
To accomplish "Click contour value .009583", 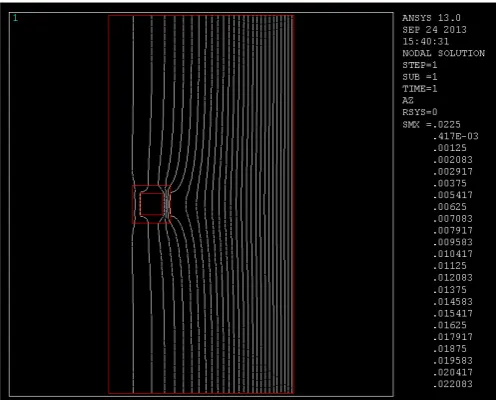I will (453, 242).
